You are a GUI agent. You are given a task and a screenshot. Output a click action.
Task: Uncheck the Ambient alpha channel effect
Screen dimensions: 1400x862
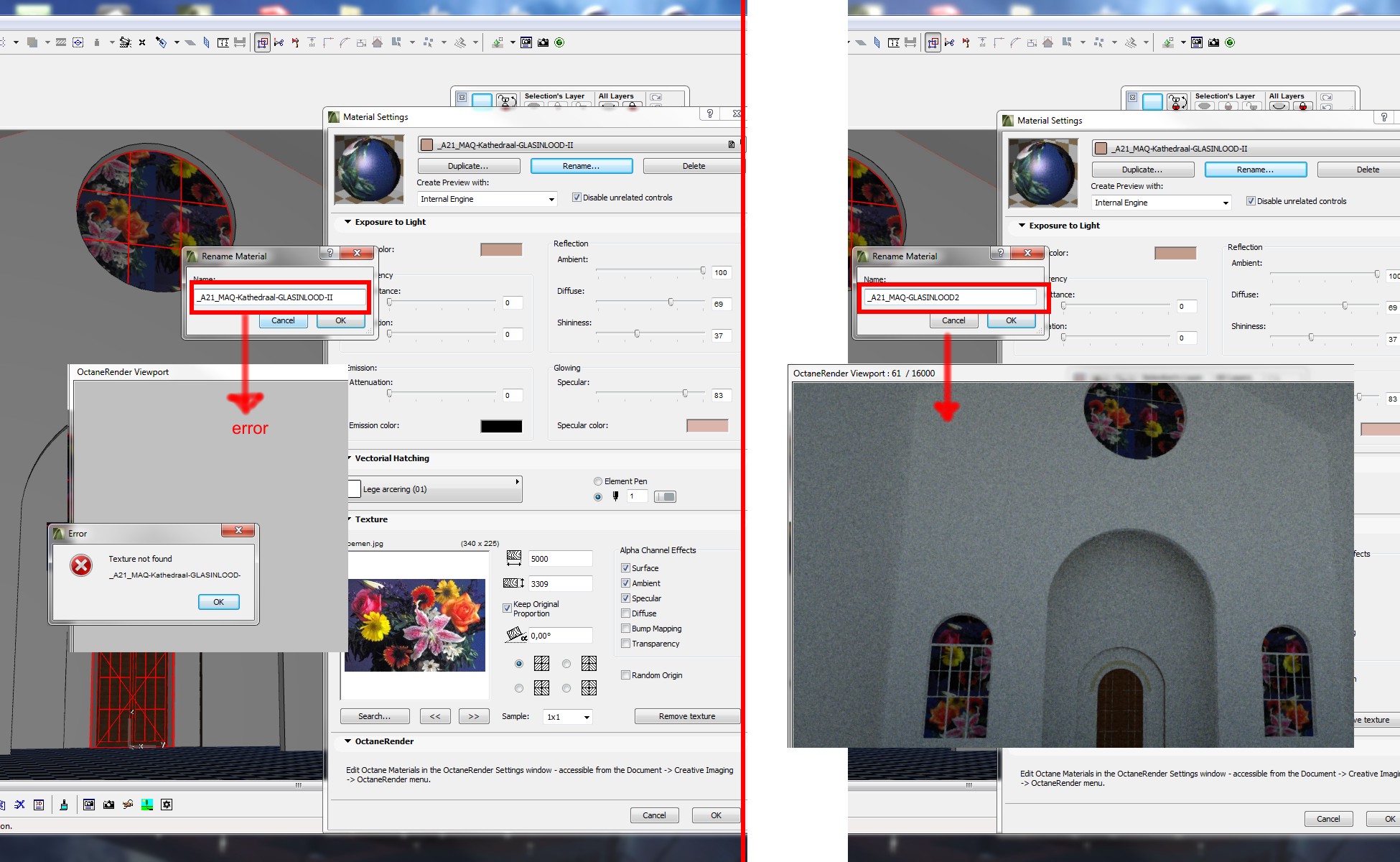[x=625, y=583]
